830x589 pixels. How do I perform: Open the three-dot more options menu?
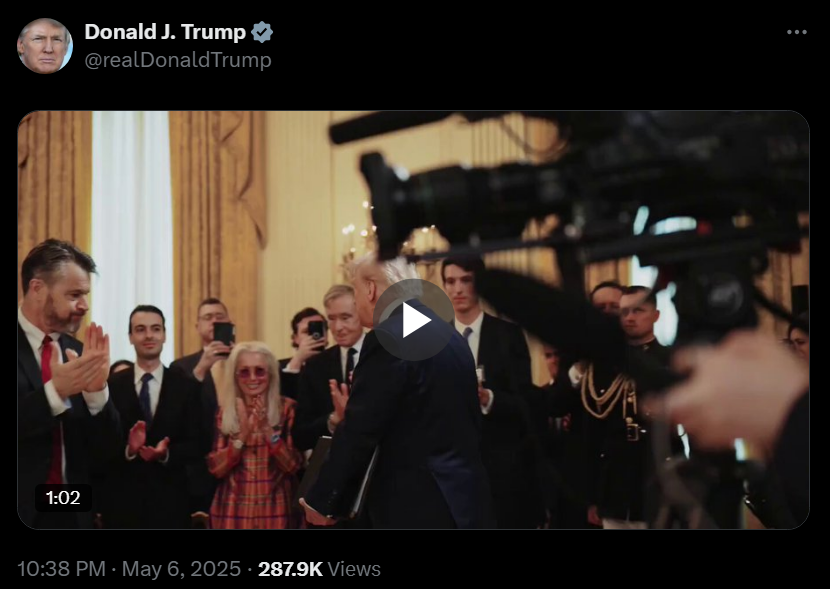click(x=797, y=32)
